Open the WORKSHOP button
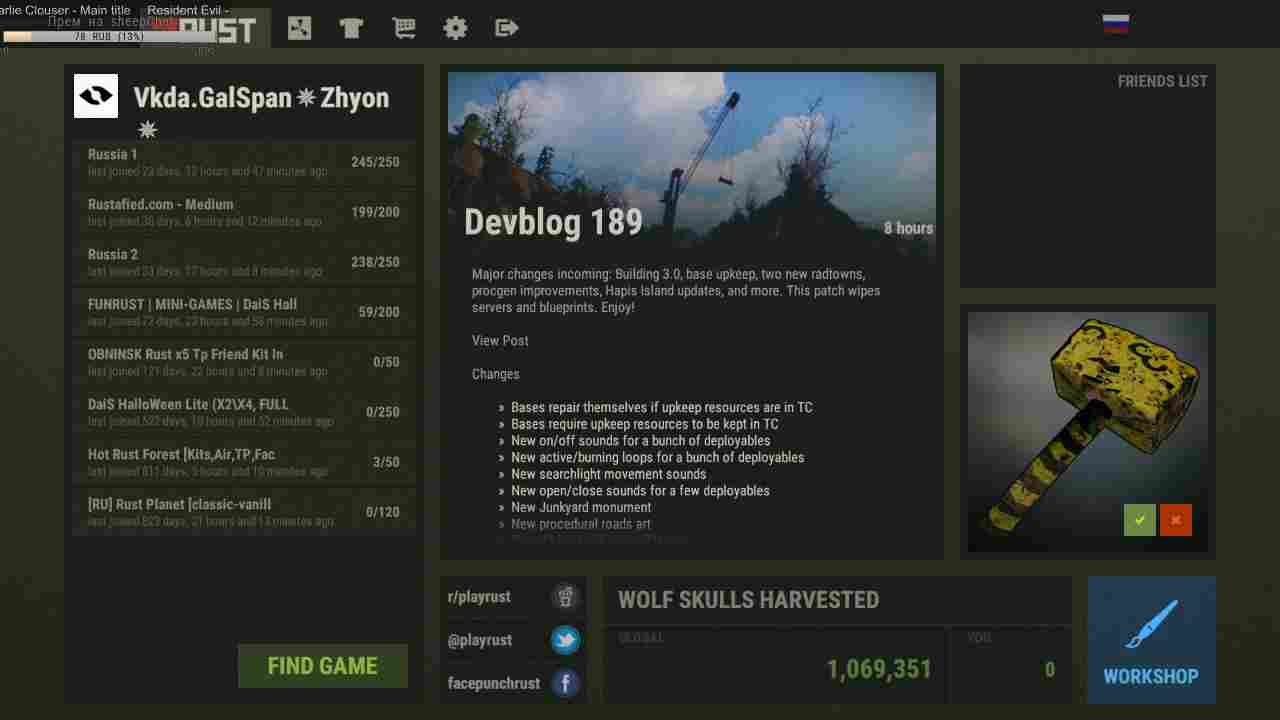 point(1151,640)
